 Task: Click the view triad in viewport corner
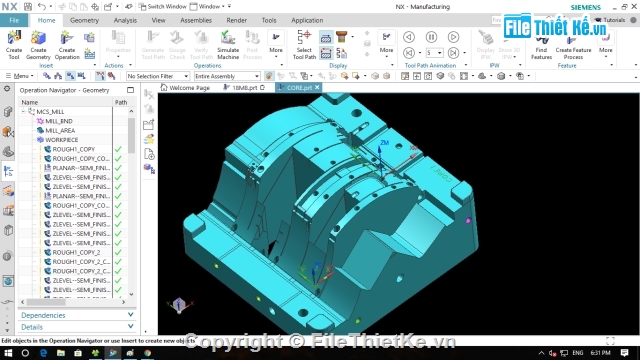[x=179, y=304]
